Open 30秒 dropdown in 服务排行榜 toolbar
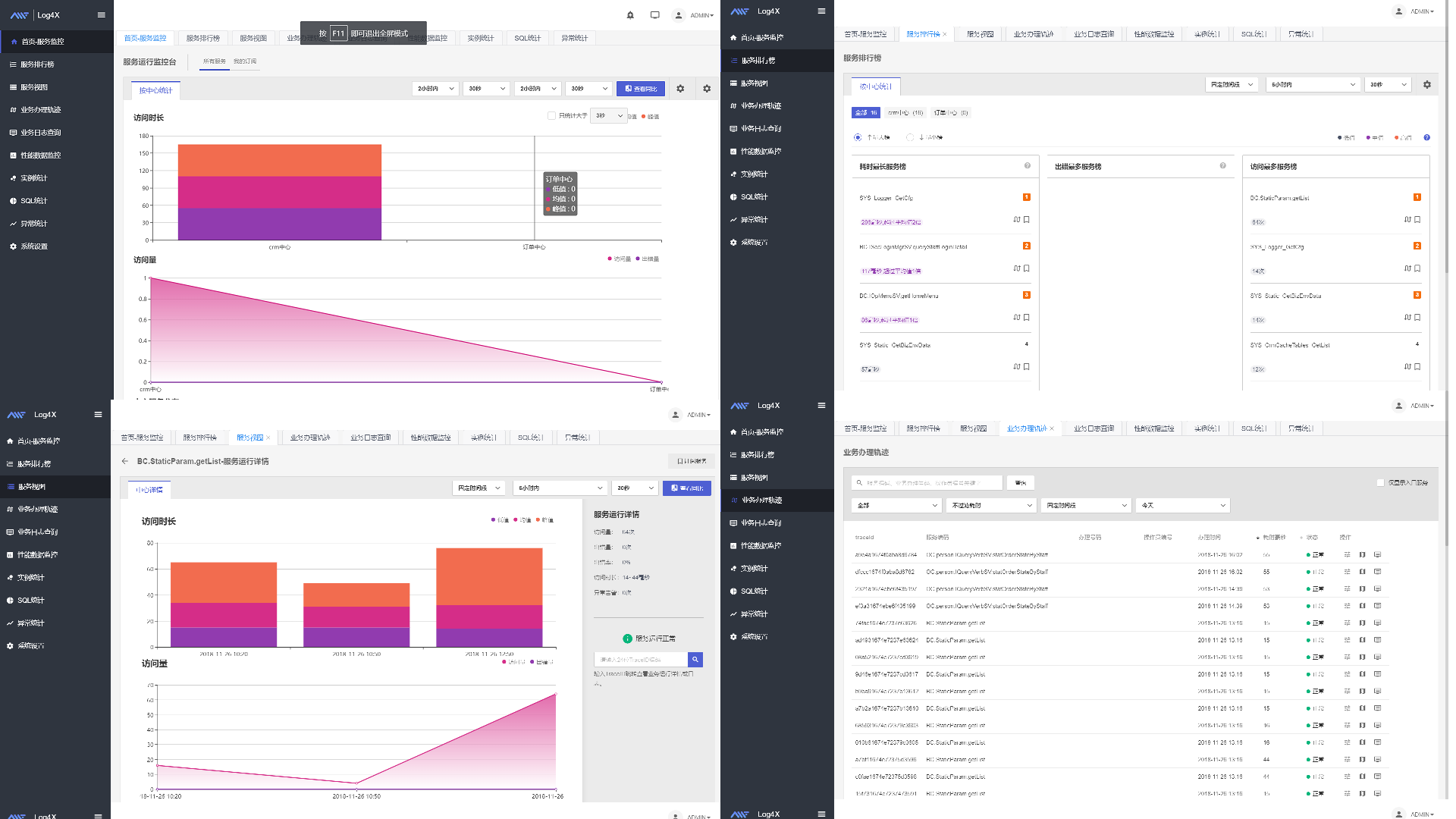Viewport: 1456px width, 819px height. click(1389, 85)
